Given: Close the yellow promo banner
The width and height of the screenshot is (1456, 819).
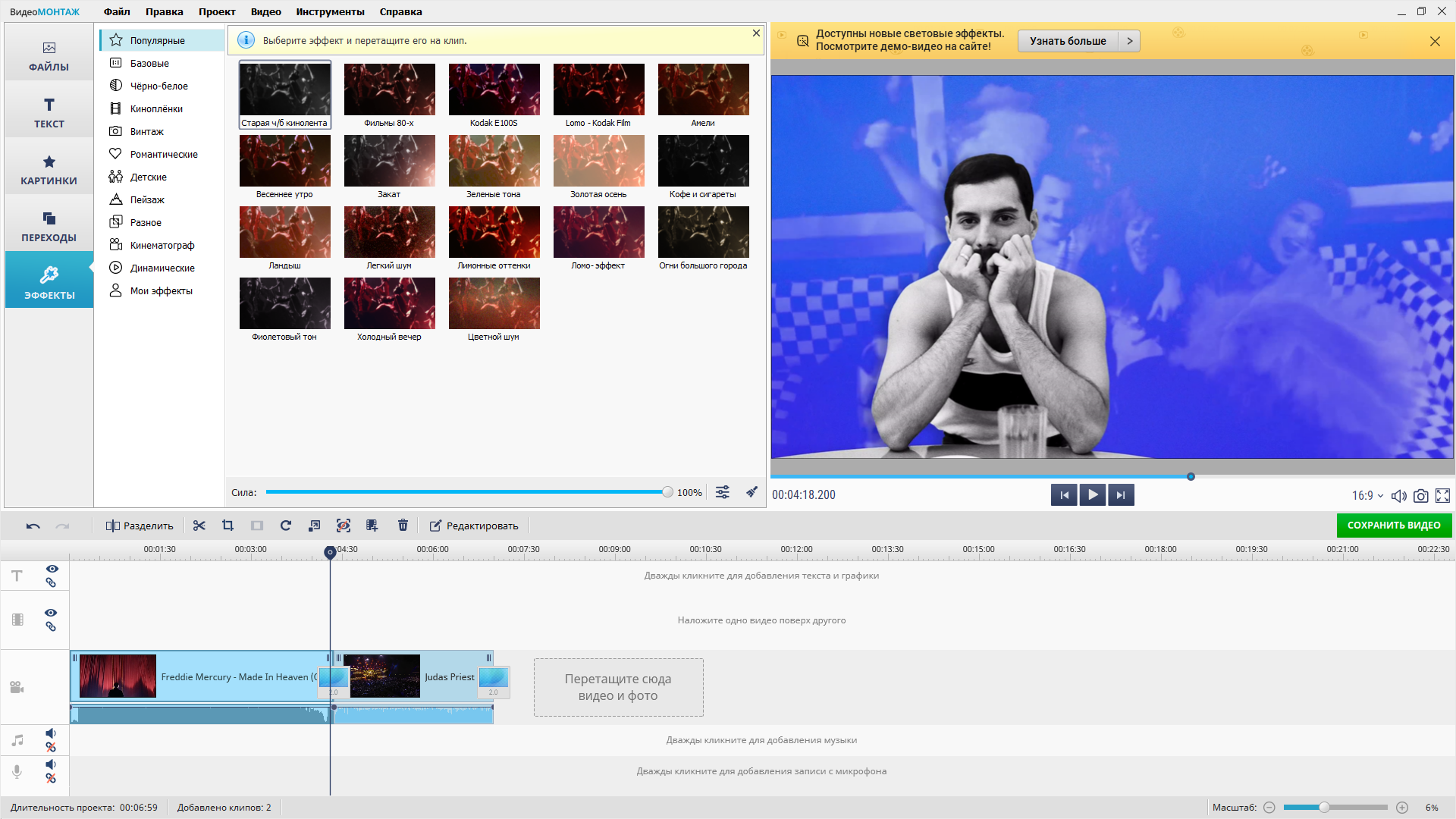Looking at the screenshot, I should [1435, 42].
